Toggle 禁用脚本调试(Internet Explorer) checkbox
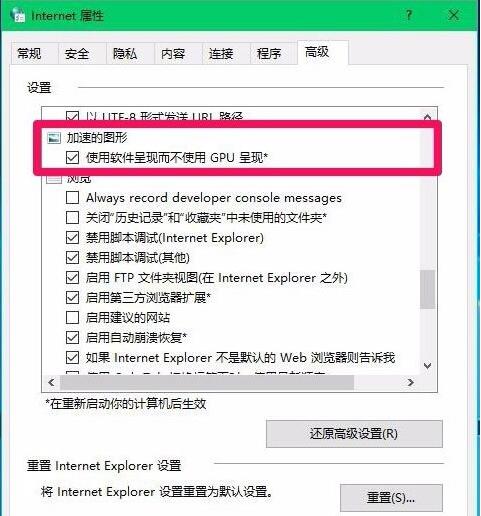This screenshot has height=516, width=481. (72, 238)
